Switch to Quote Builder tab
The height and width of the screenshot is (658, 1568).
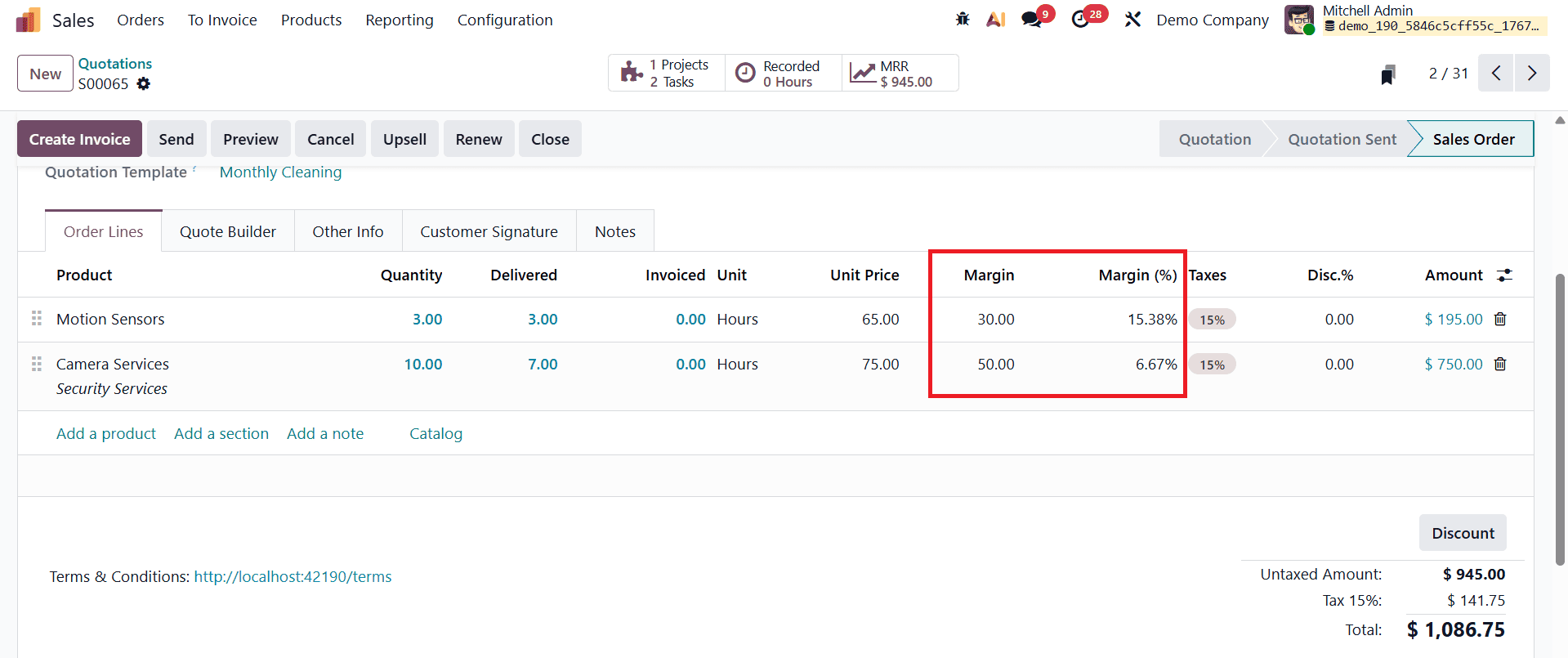pos(228,231)
